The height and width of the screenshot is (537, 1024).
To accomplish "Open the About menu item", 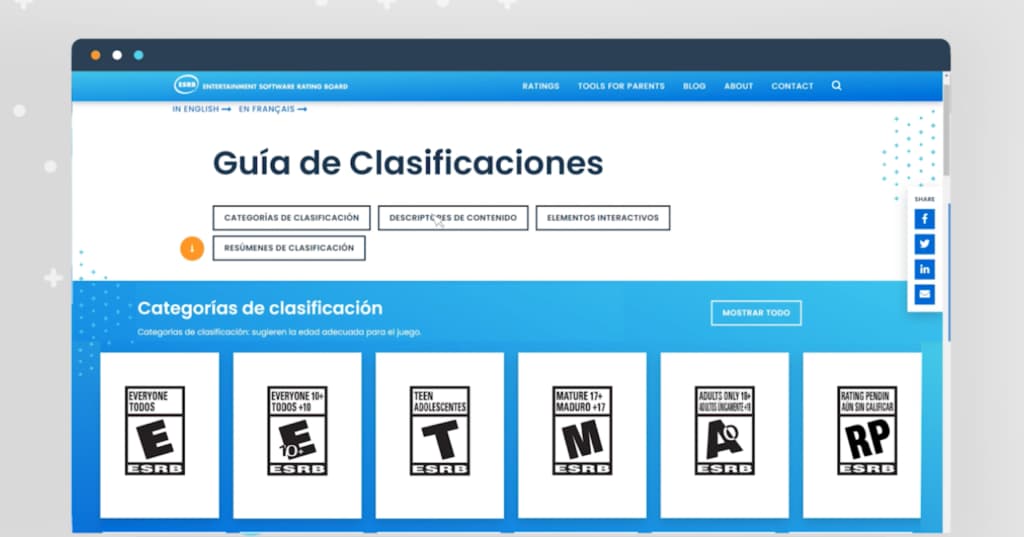I will (739, 86).
